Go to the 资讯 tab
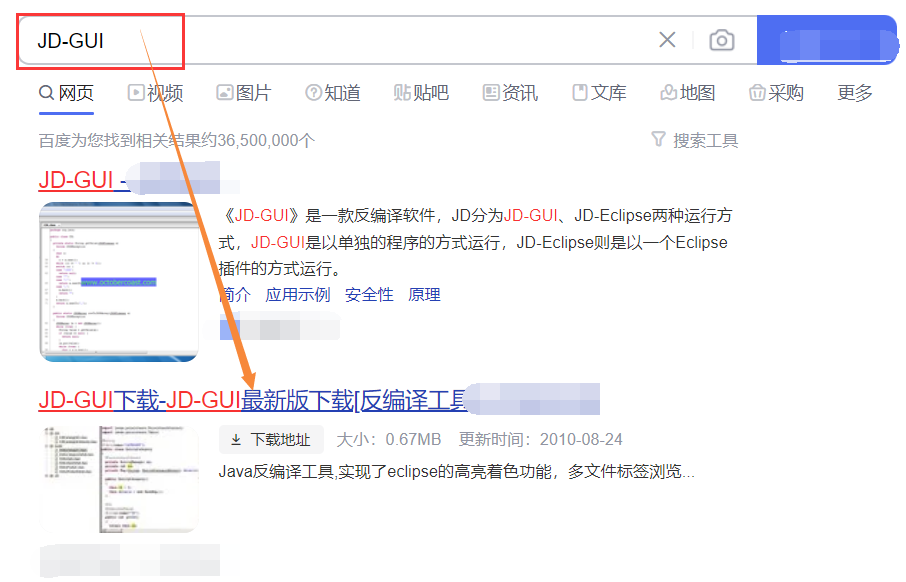Screen dimensions: 906x582 click(x=510, y=92)
